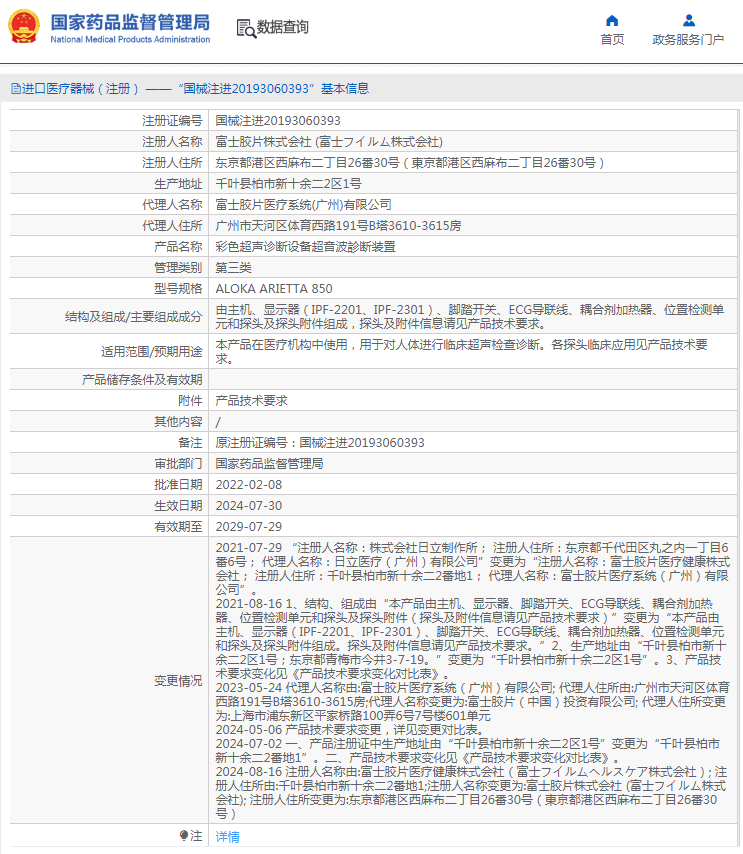Select the 2023-05-24 change record entry
The height and width of the screenshot is (854, 743).
click(472, 702)
